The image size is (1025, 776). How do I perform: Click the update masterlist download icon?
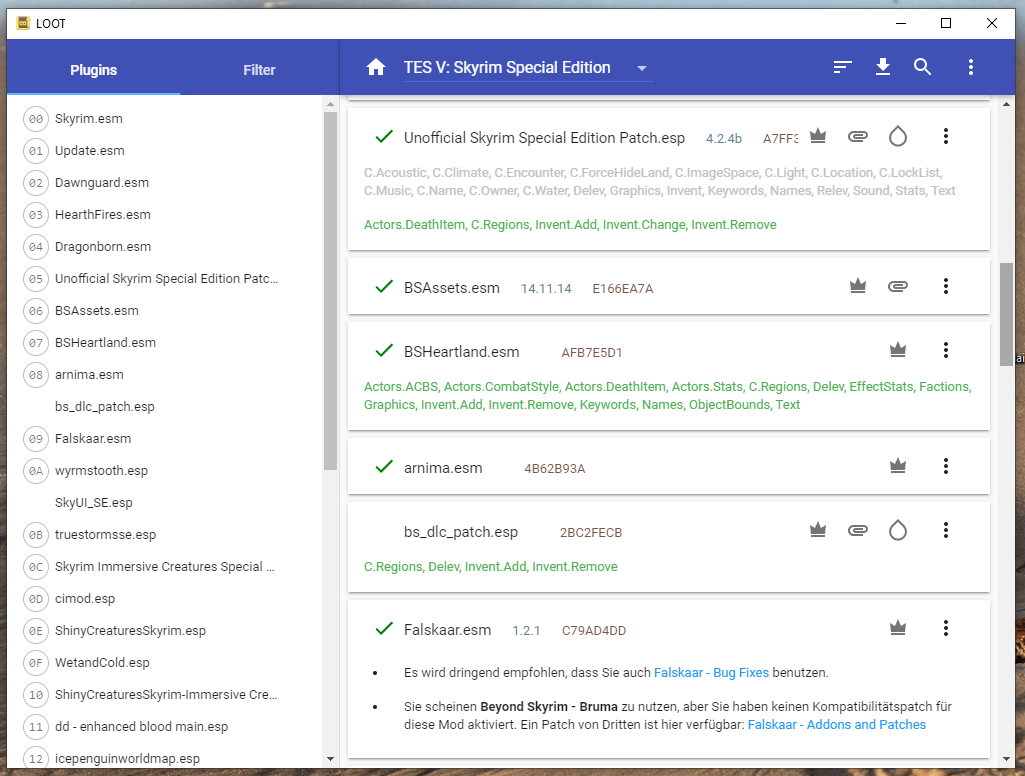pyautogui.click(x=882, y=67)
